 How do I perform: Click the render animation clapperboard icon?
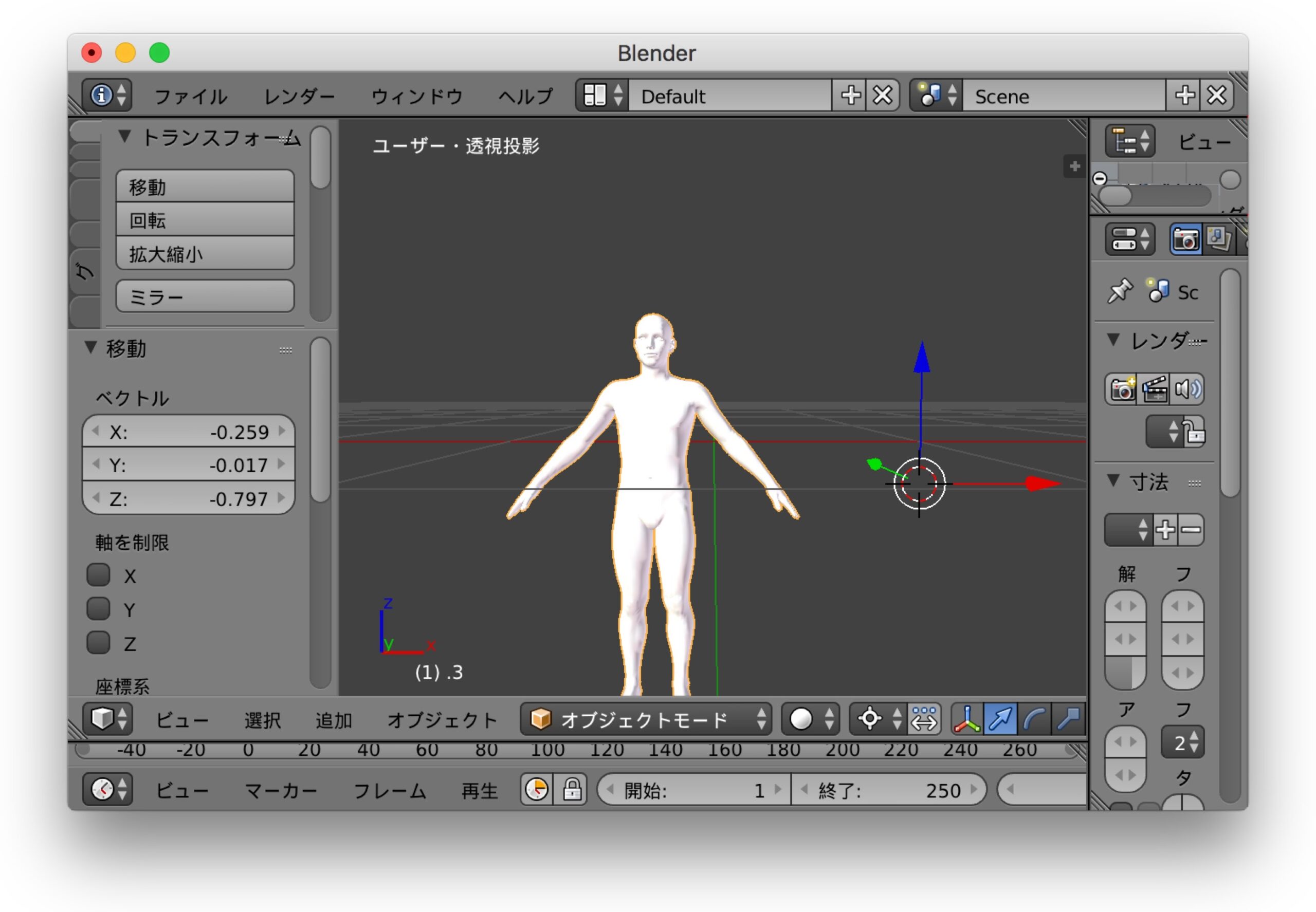1154,389
